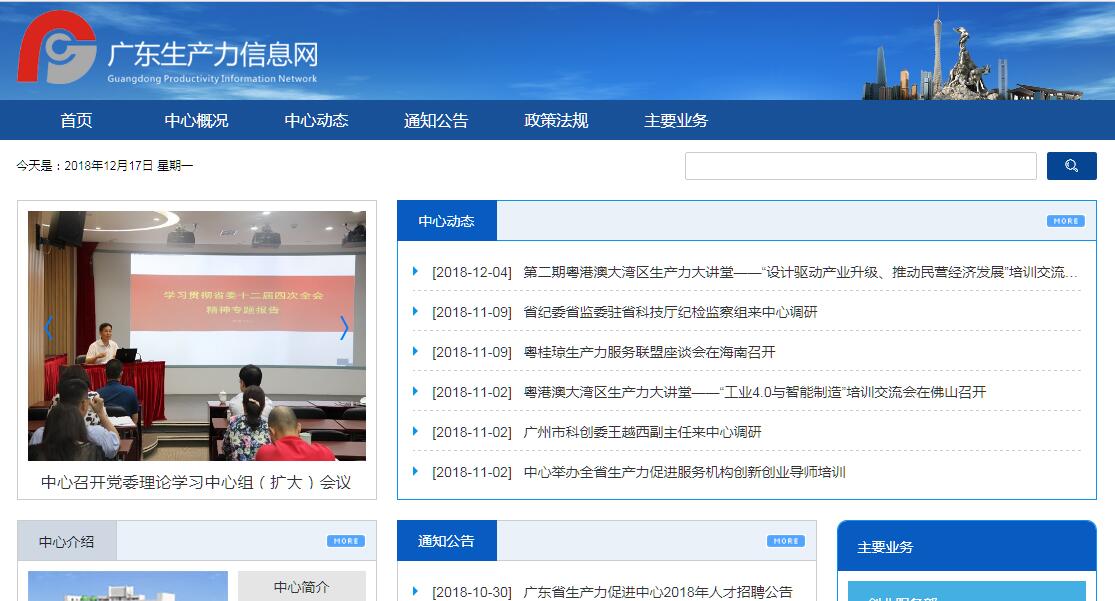Open 省纪委省监委驻省科技厅纪检监察组来中心调研 article

coord(670,312)
